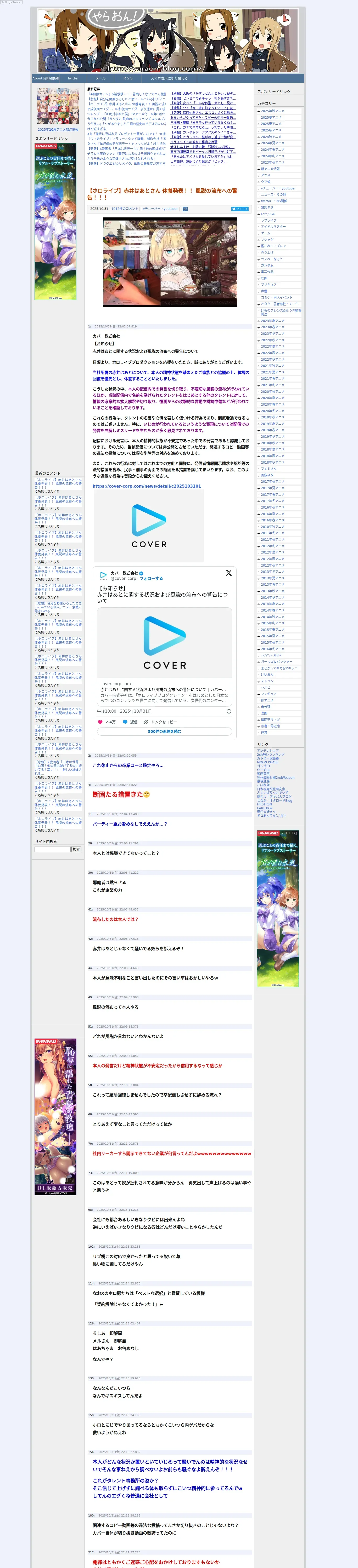
Task: Open the 売り上げ category
Action: tap(267, 253)
